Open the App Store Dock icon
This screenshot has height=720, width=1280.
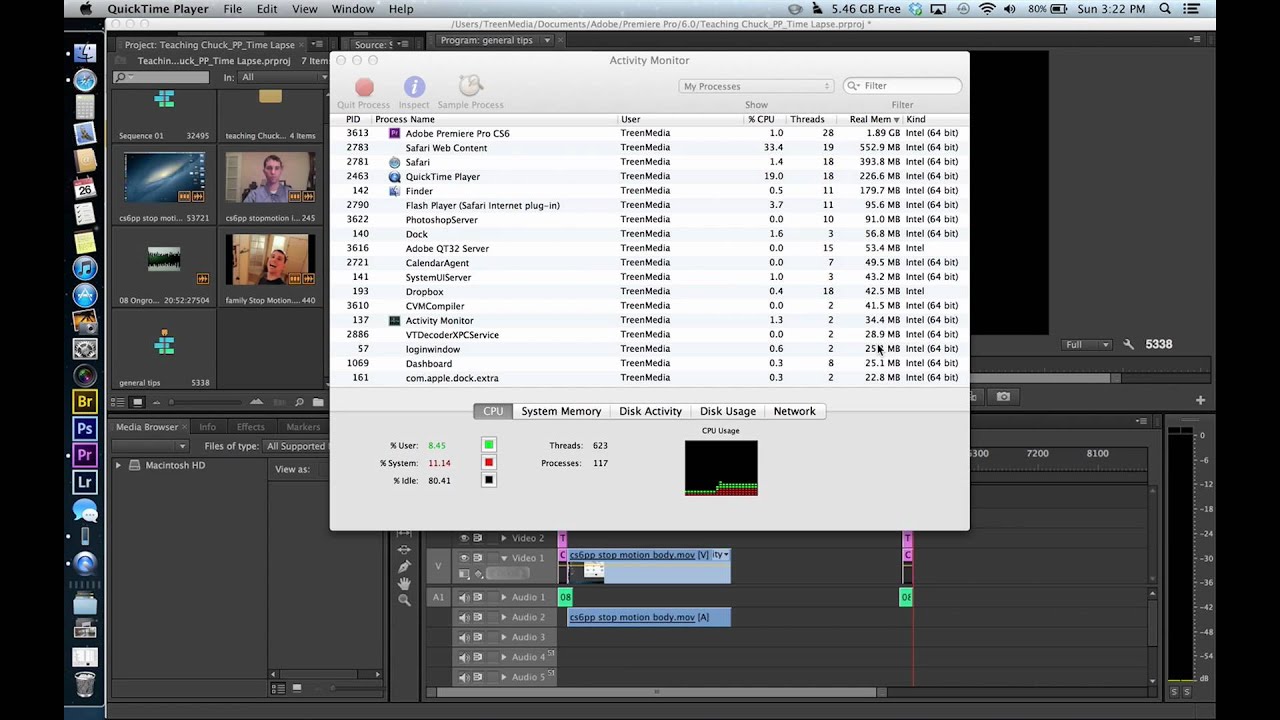85,295
